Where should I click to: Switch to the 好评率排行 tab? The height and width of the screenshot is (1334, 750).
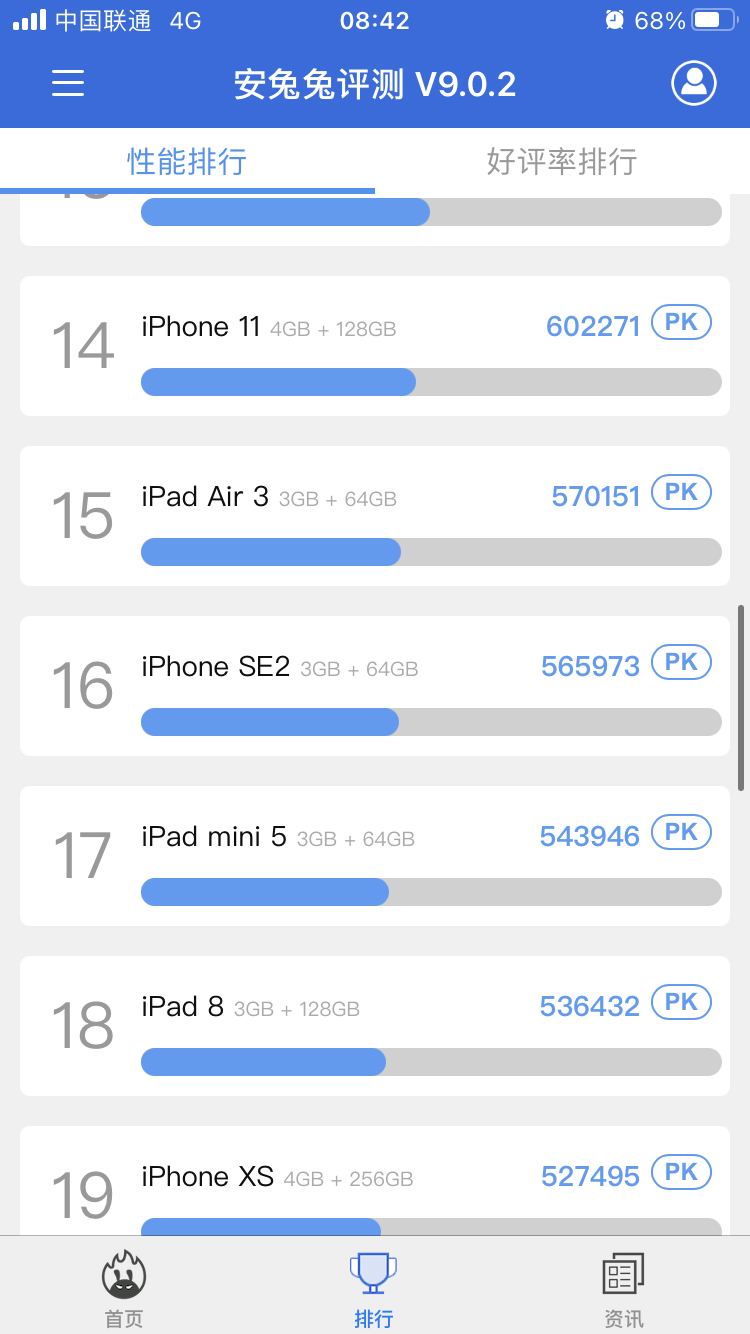pos(562,161)
